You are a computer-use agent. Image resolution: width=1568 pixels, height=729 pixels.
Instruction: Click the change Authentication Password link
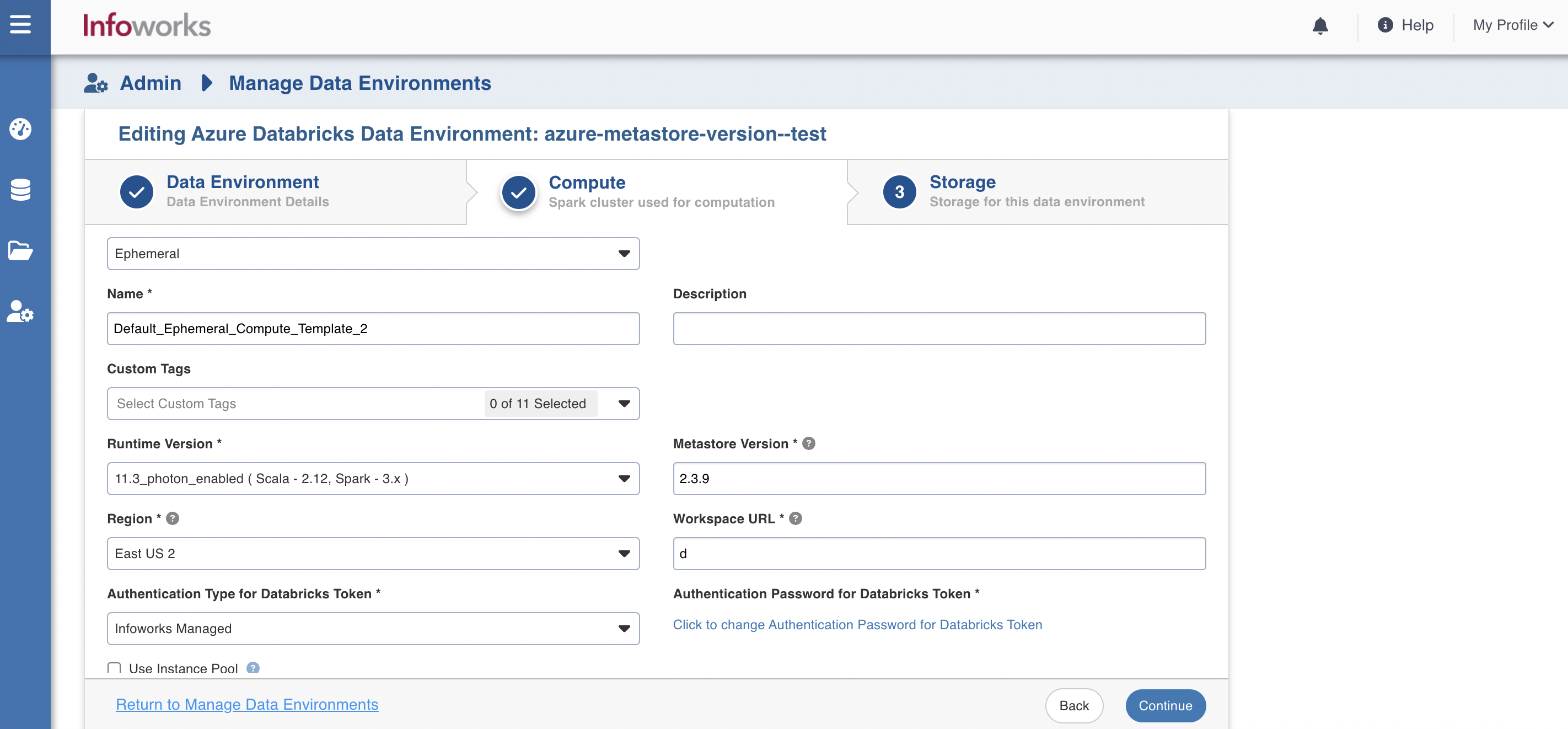click(857, 624)
